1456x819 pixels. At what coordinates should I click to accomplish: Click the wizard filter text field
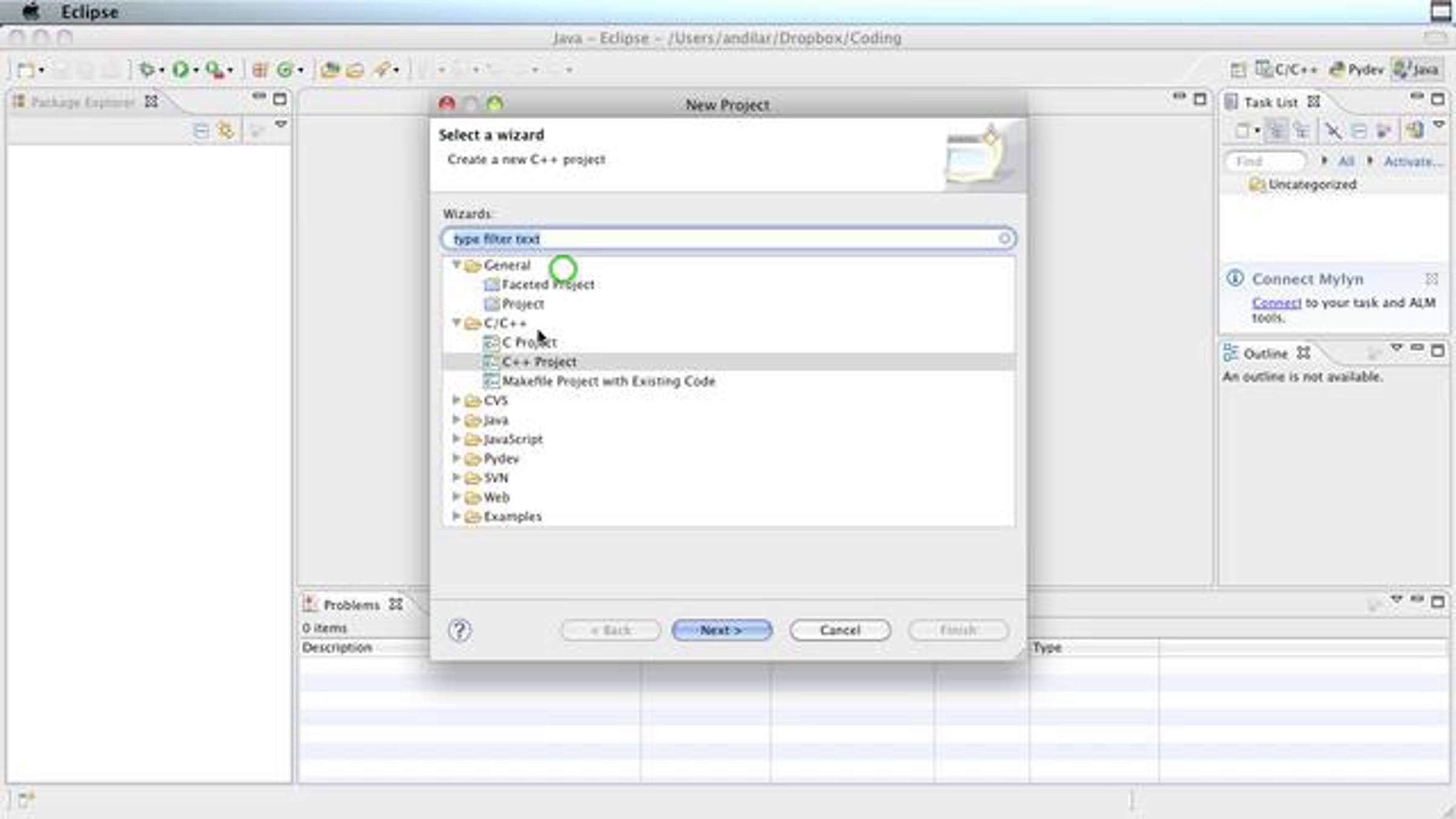(x=722, y=239)
